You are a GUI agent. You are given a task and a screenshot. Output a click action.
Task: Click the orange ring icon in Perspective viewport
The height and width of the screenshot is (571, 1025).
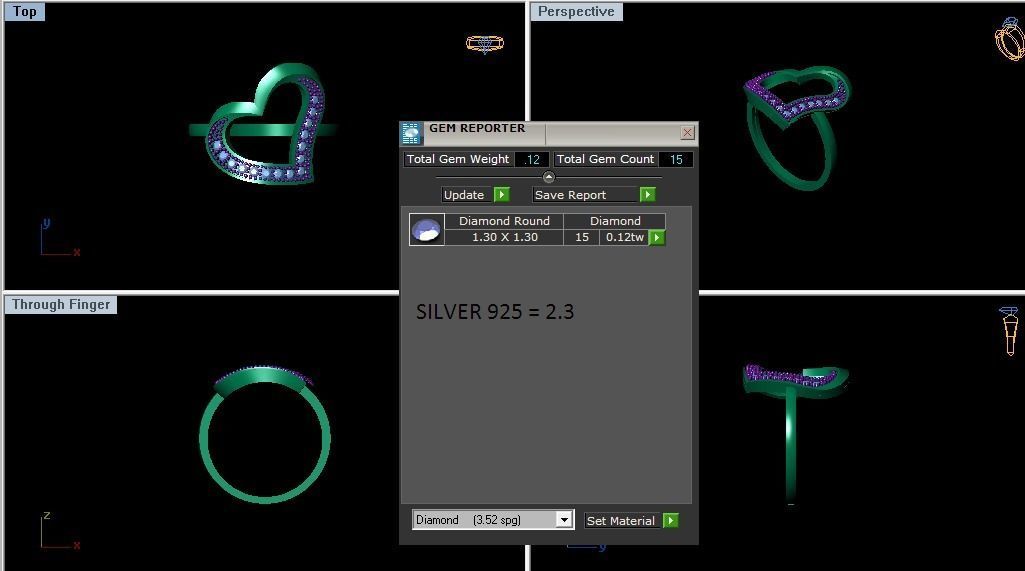click(x=1010, y=39)
